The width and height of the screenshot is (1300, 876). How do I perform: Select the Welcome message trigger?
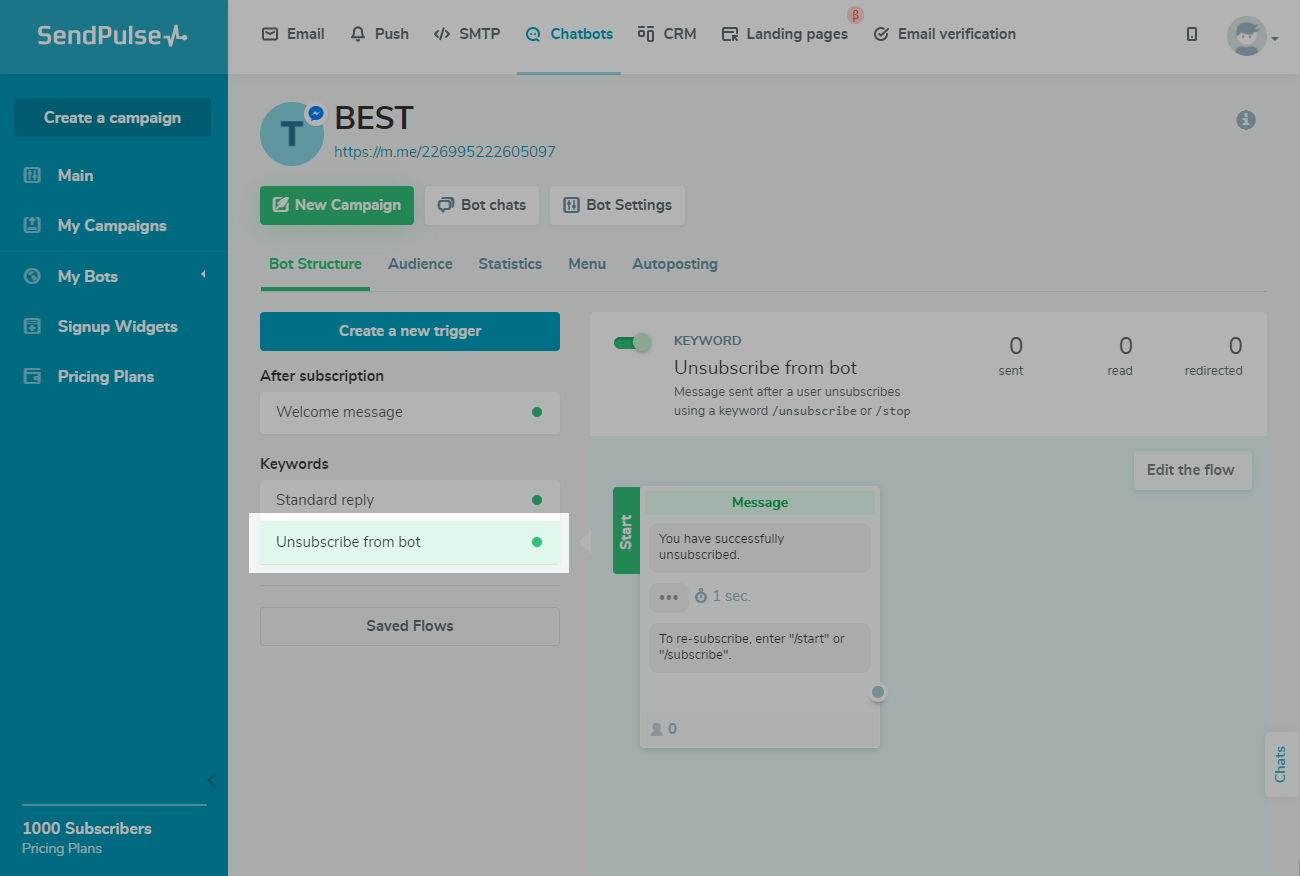click(x=410, y=412)
